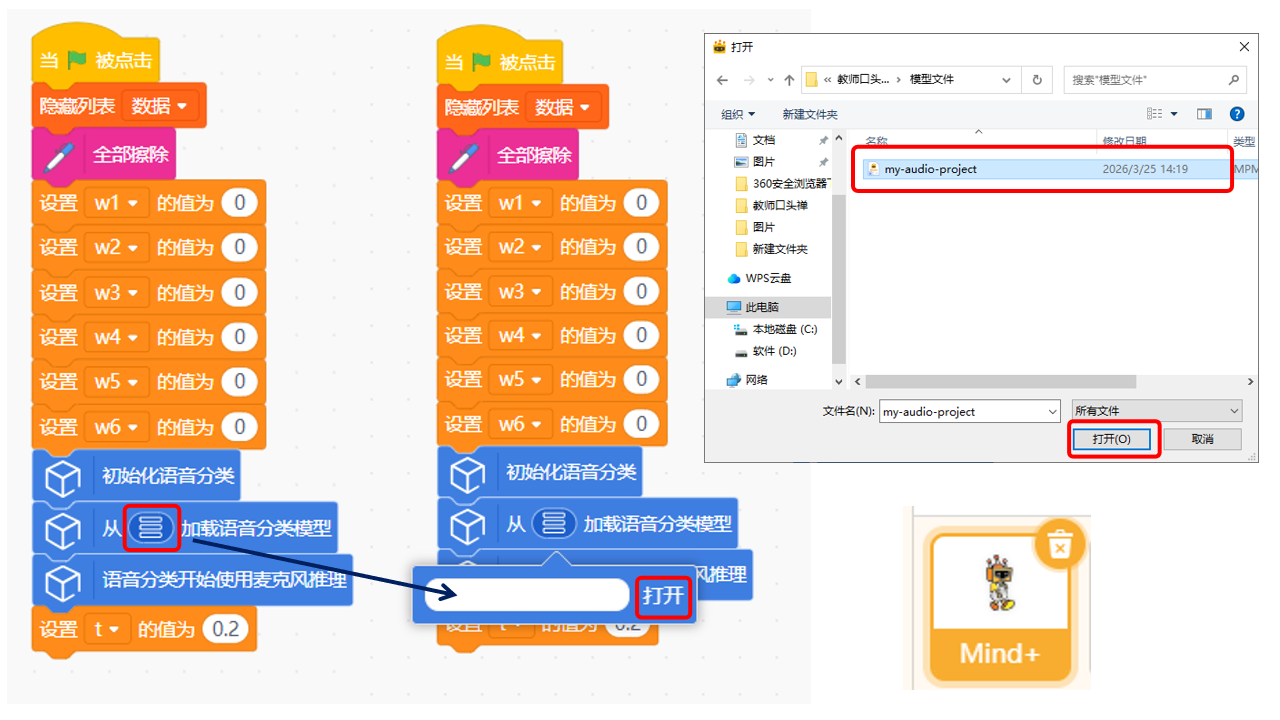Delete the Mind+ sprite with trash icon
The height and width of the screenshot is (720, 1280).
click(x=1059, y=545)
